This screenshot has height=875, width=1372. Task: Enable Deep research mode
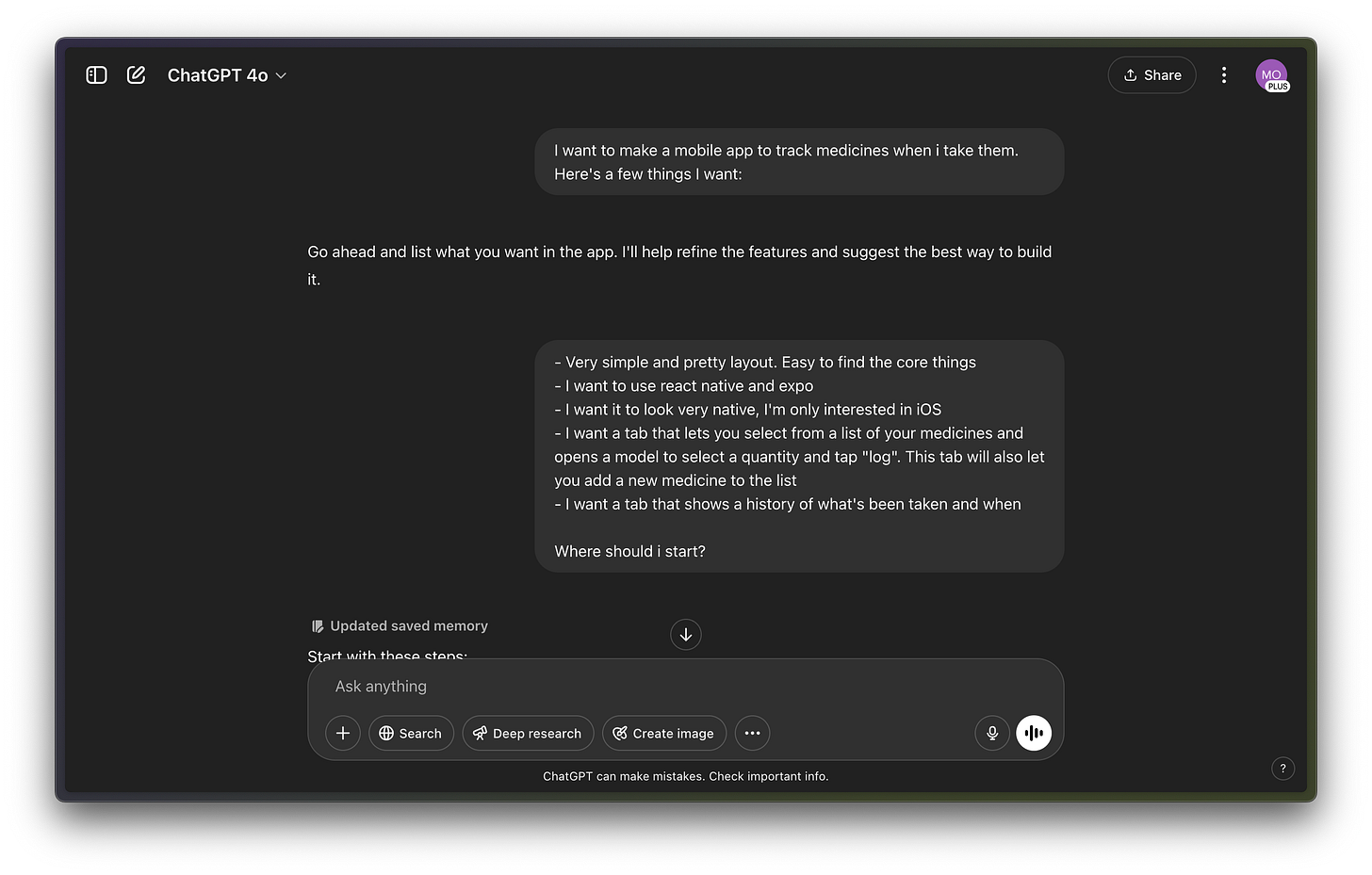click(x=528, y=733)
